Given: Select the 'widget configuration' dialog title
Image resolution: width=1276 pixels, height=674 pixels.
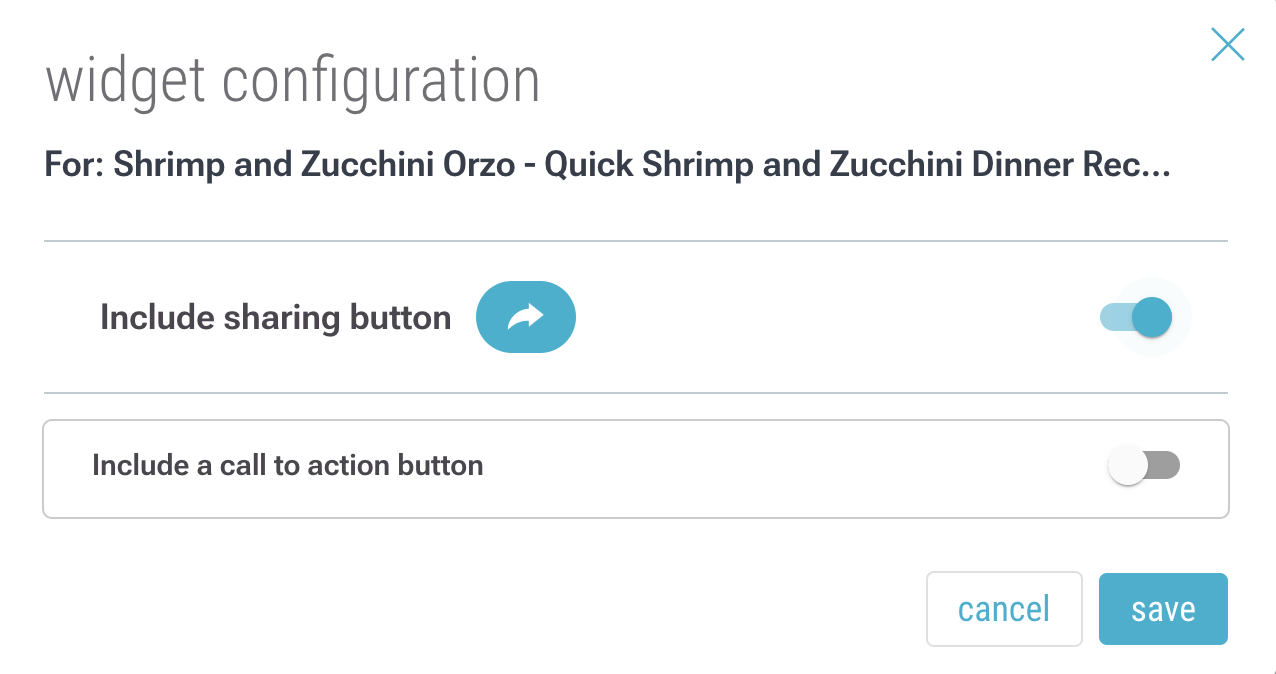Looking at the screenshot, I should coord(293,82).
